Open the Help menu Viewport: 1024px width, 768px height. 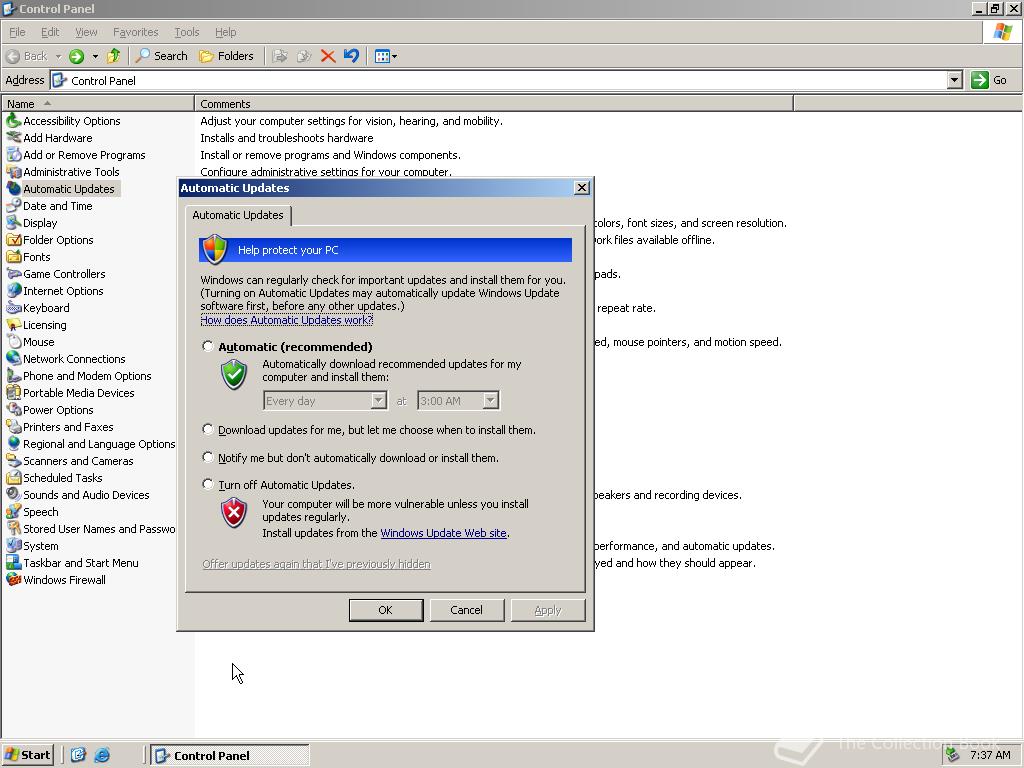tap(225, 32)
